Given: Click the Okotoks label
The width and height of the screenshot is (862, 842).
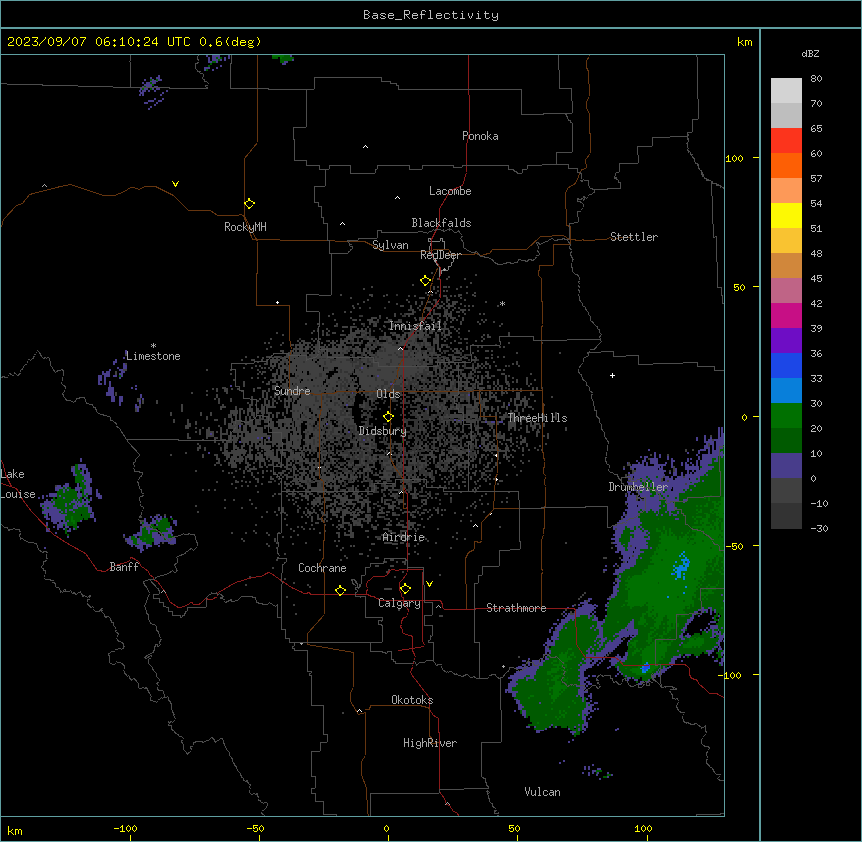Looking at the screenshot, I should coord(412,700).
